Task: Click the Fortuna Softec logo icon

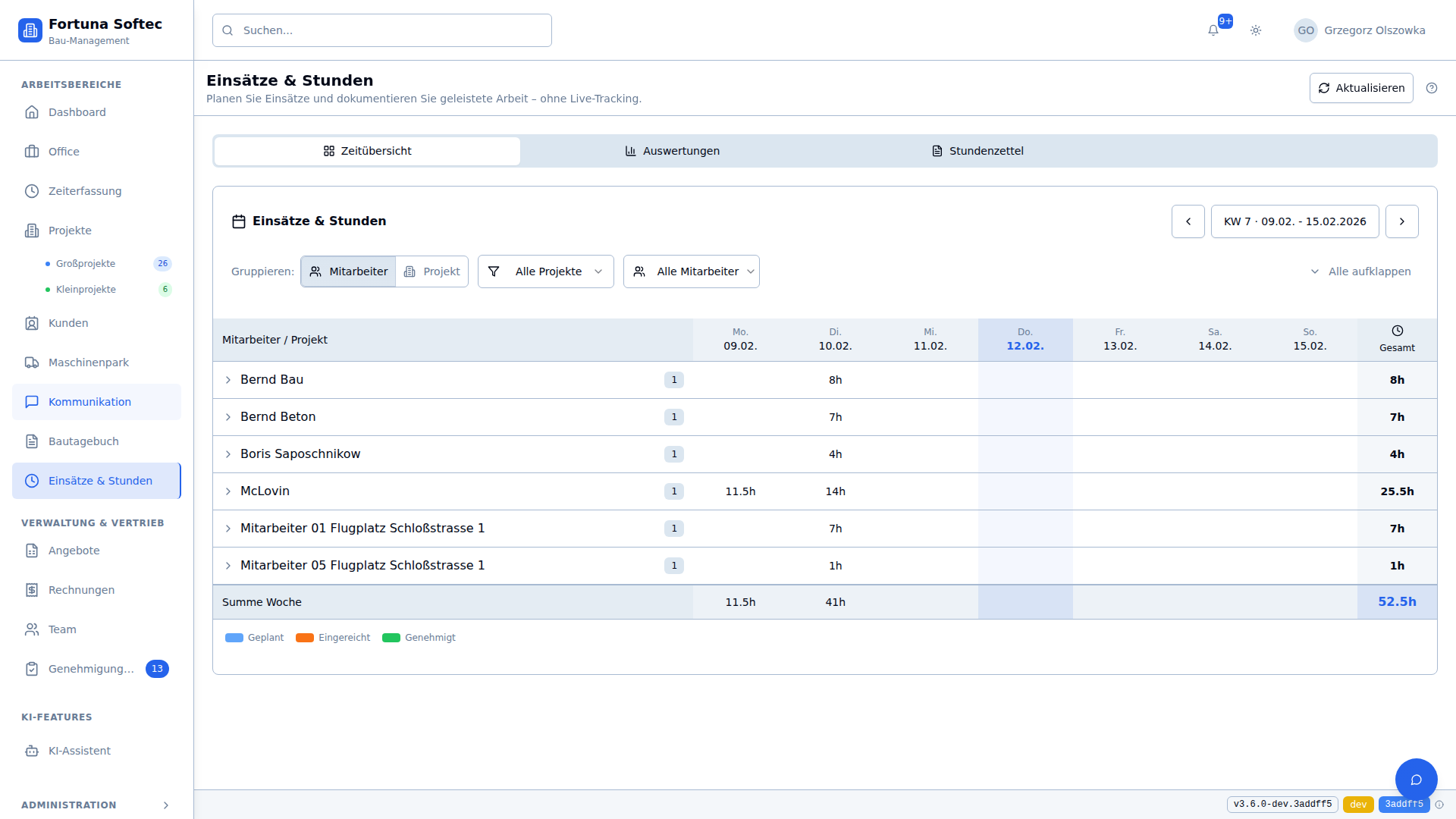Action: pos(30,30)
